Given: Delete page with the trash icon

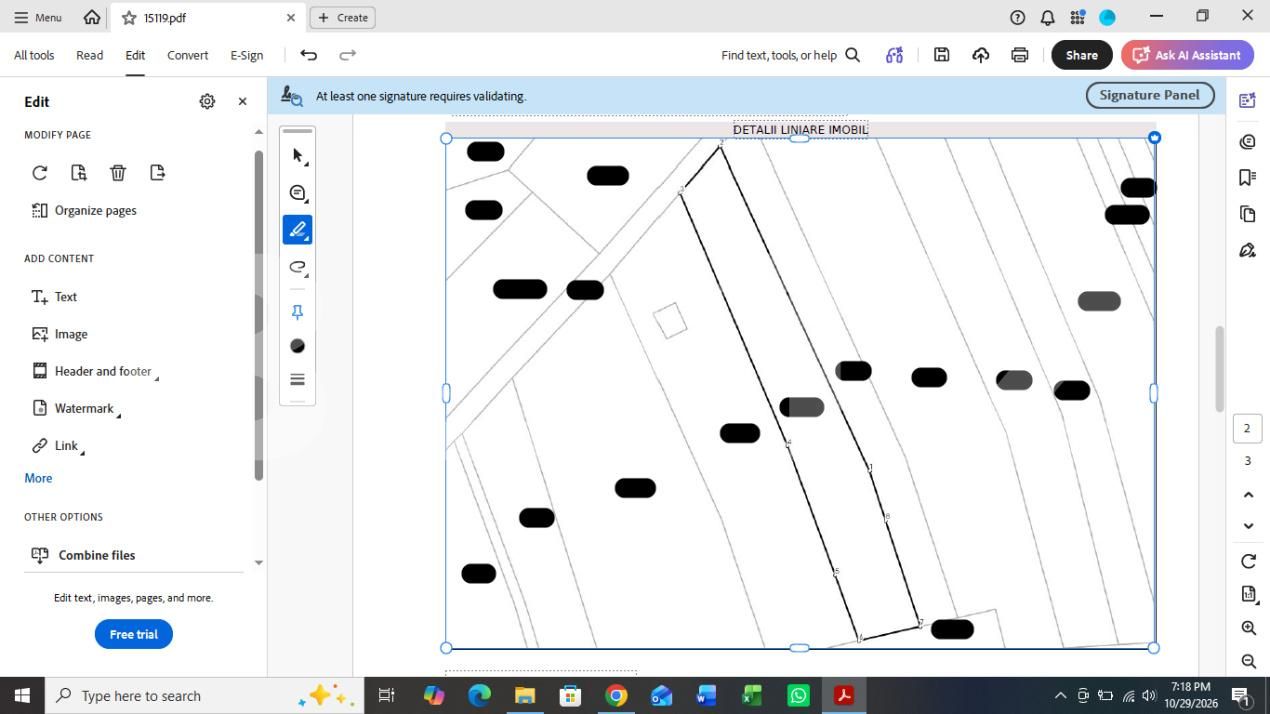Looking at the screenshot, I should (118, 173).
